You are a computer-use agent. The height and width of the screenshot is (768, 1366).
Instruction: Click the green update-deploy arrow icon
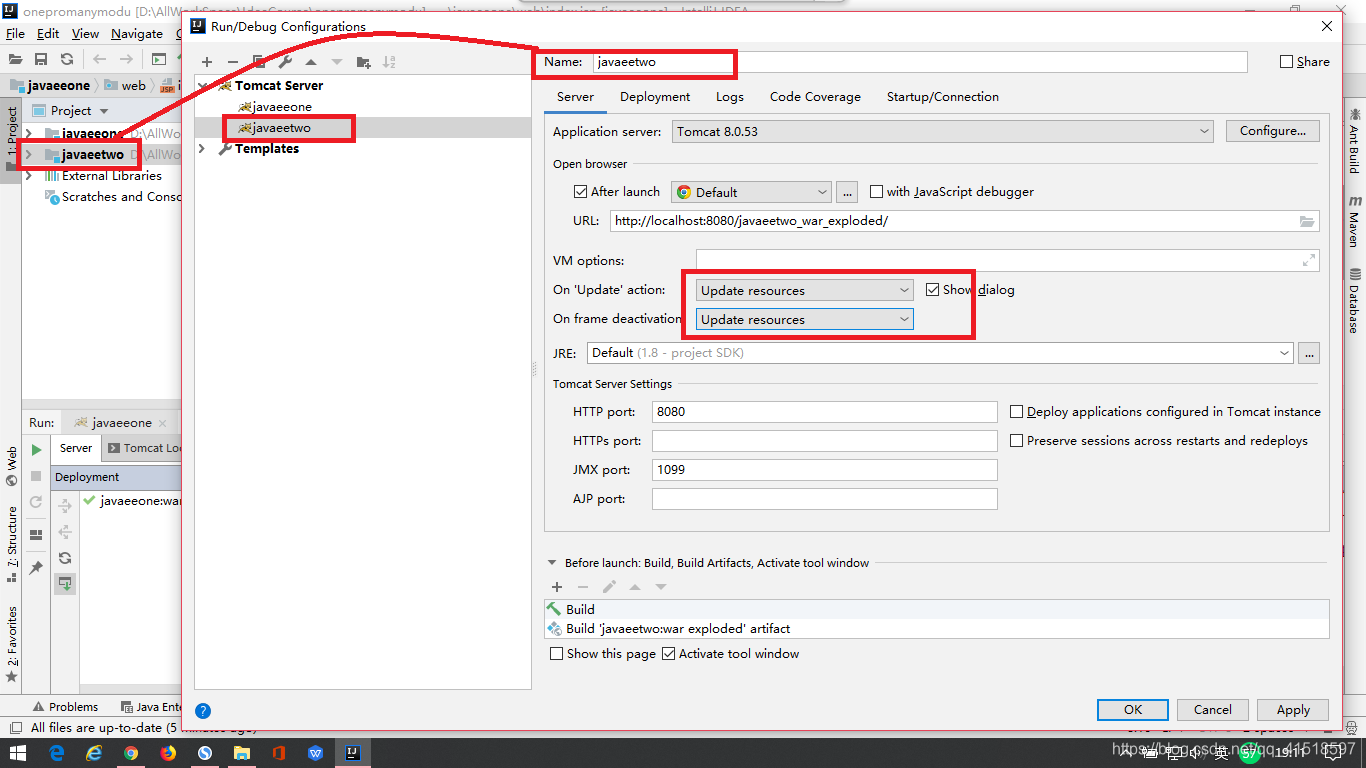pos(65,583)
